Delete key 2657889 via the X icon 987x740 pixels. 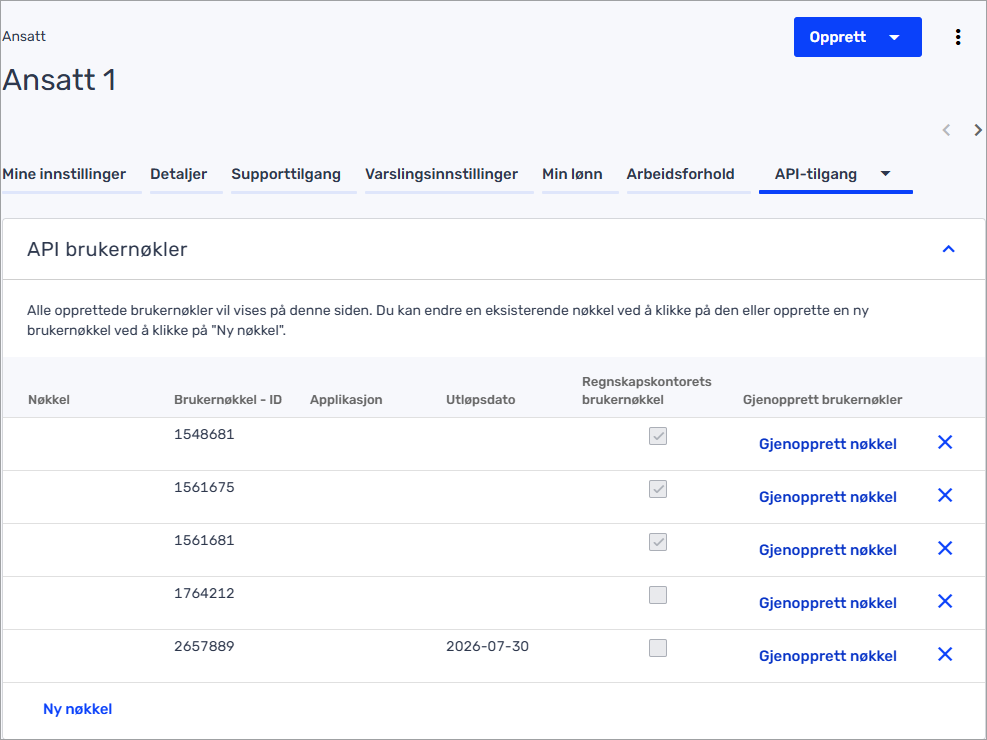944,654
